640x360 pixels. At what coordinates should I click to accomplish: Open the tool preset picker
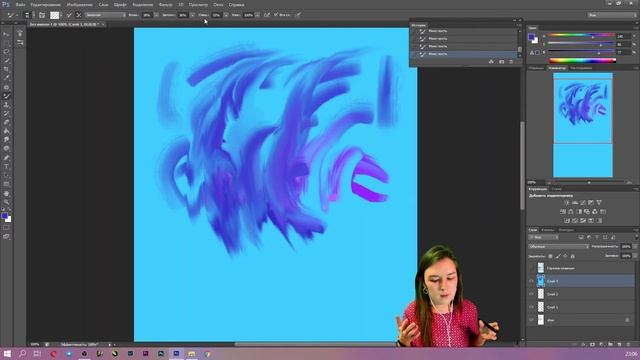[x=12, y=15]
